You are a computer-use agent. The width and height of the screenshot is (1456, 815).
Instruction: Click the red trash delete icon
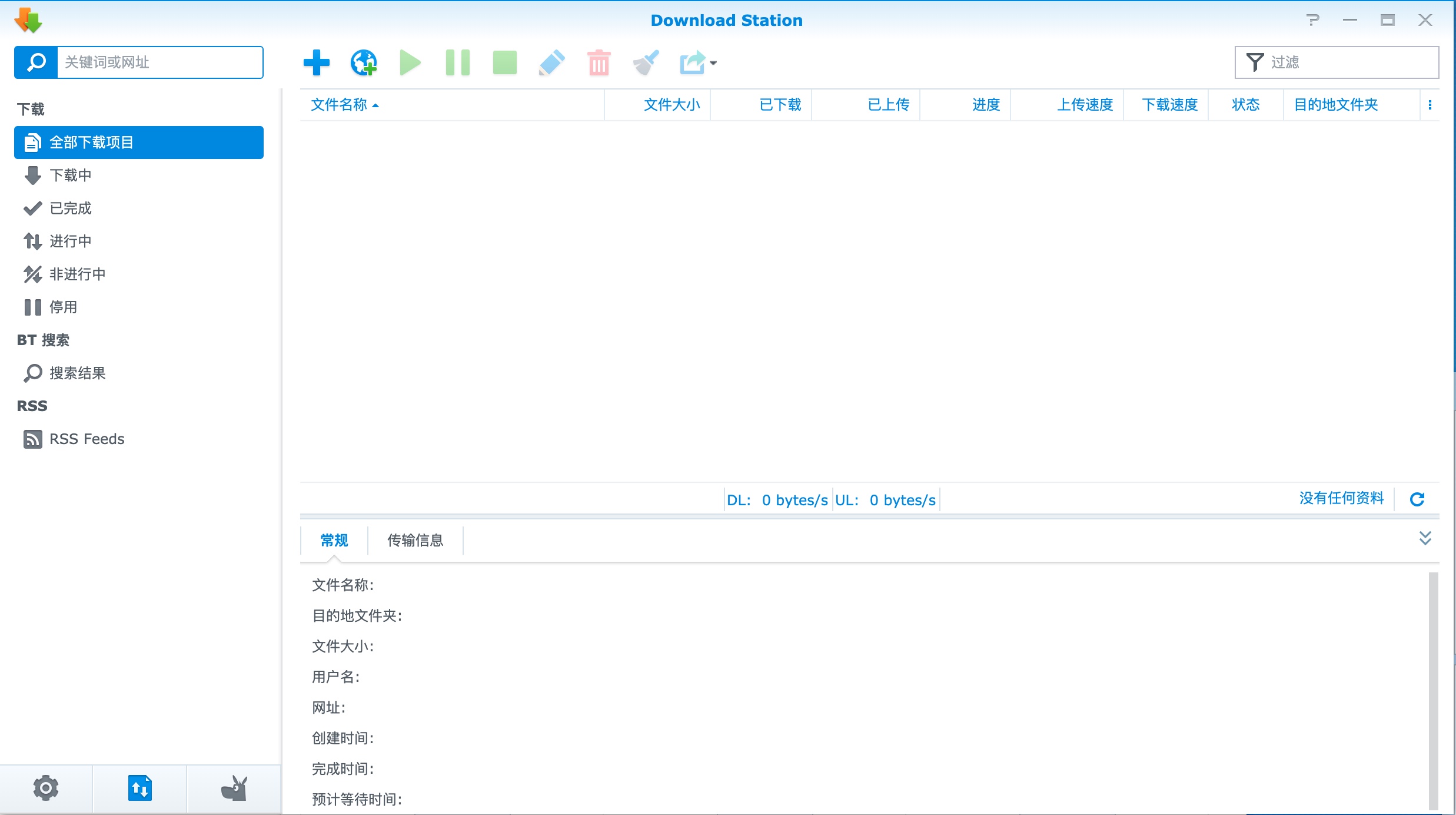pyautogui.click(x=599, y=62)
